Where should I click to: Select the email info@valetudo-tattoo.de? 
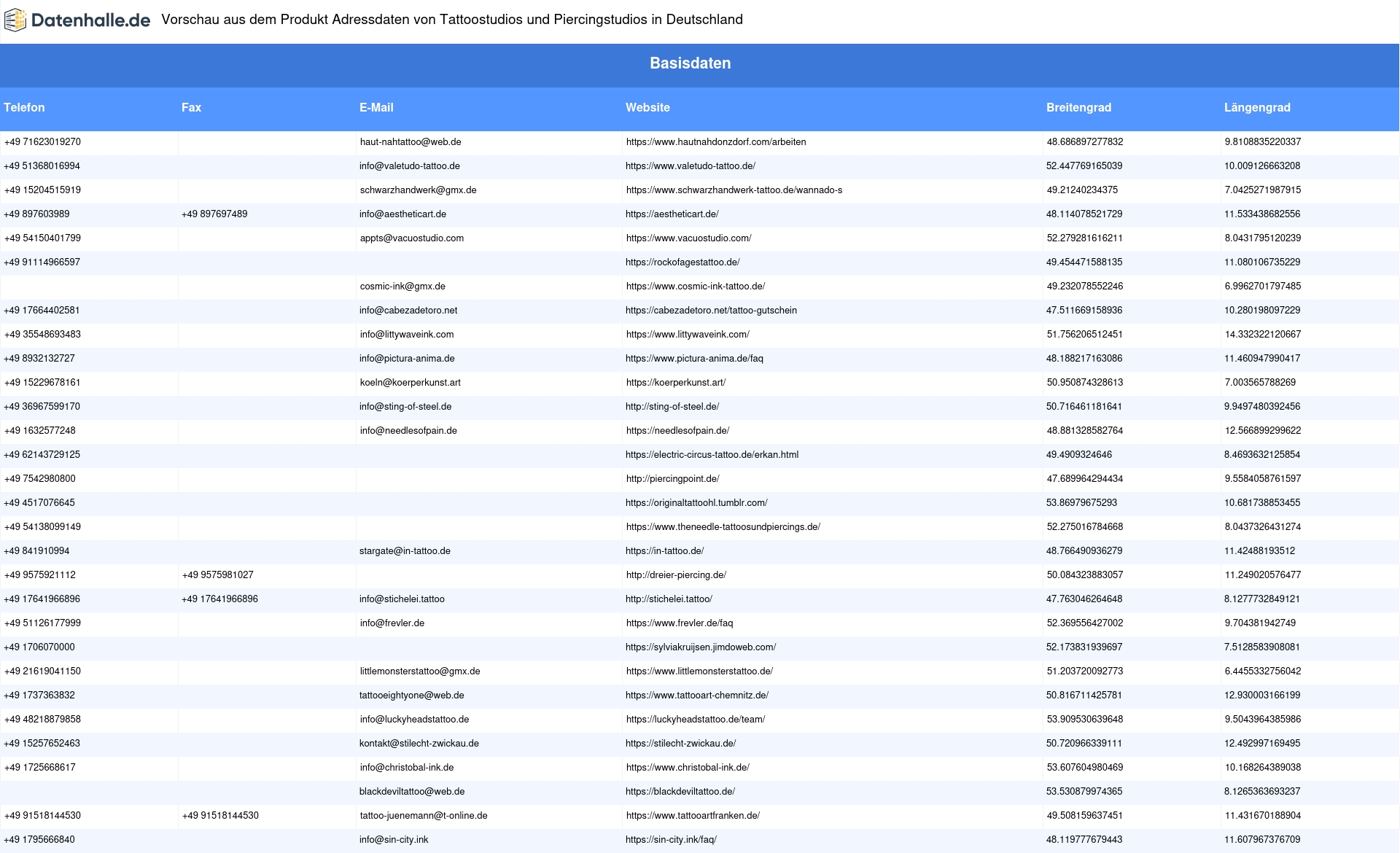pos(410,166)
